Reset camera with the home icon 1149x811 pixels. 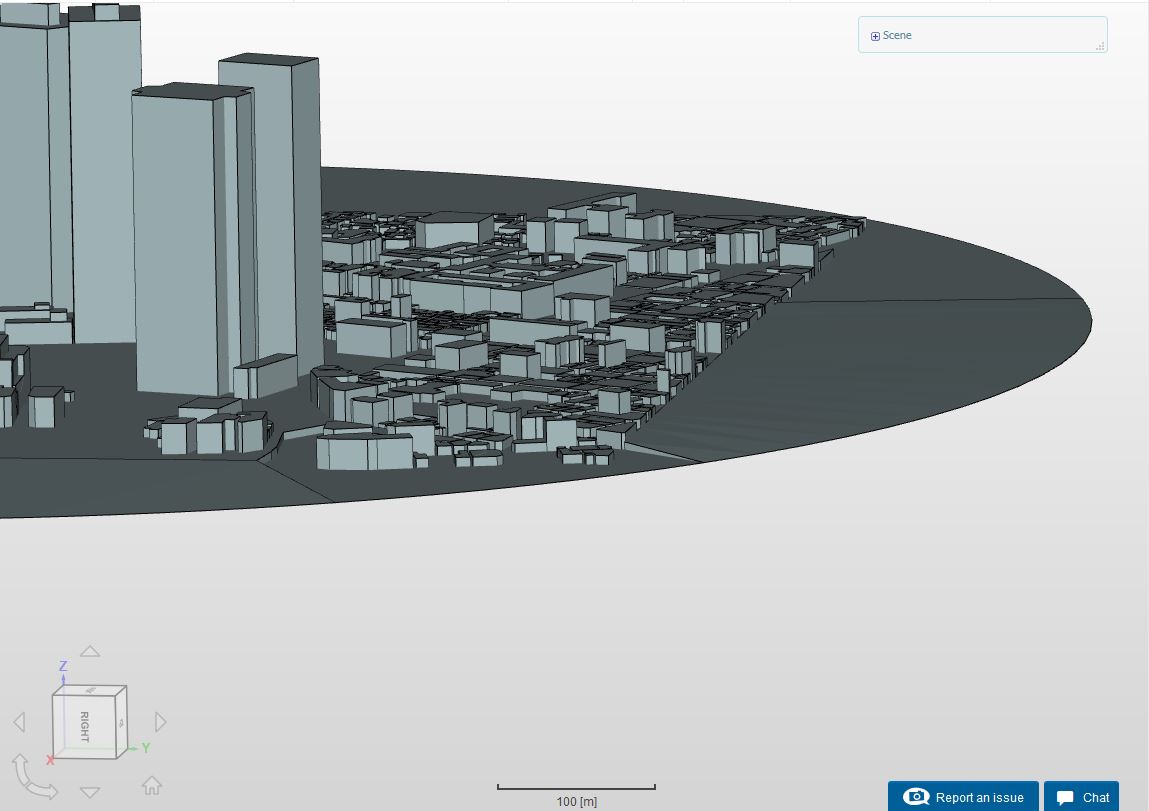[x=152, y=785]
